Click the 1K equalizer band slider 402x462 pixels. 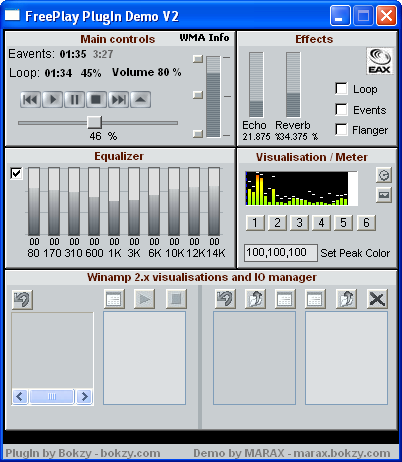114,202
